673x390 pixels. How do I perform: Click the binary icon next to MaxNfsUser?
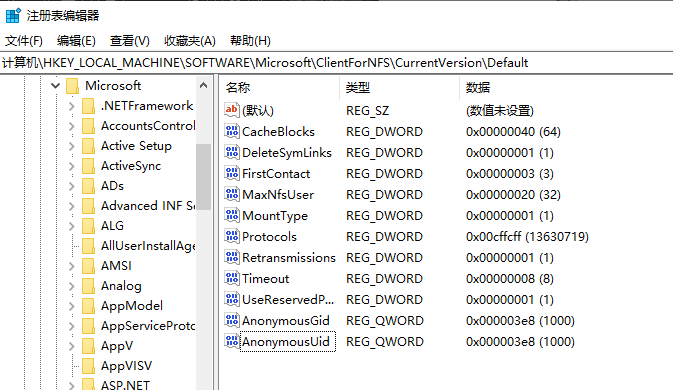(232, 194)
